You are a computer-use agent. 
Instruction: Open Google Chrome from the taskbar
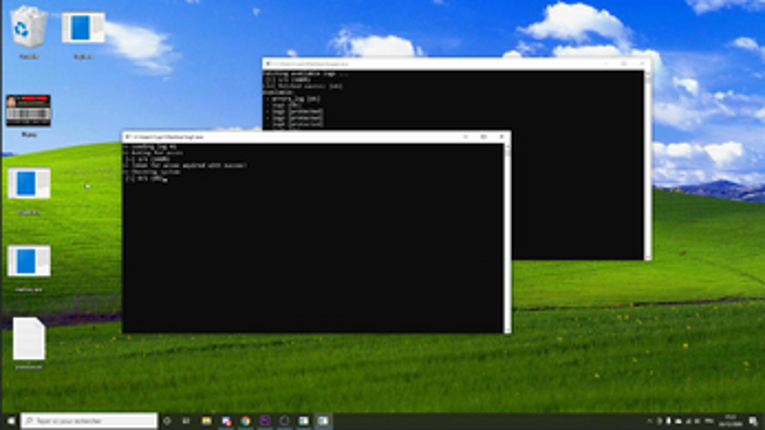coord(245,421)
